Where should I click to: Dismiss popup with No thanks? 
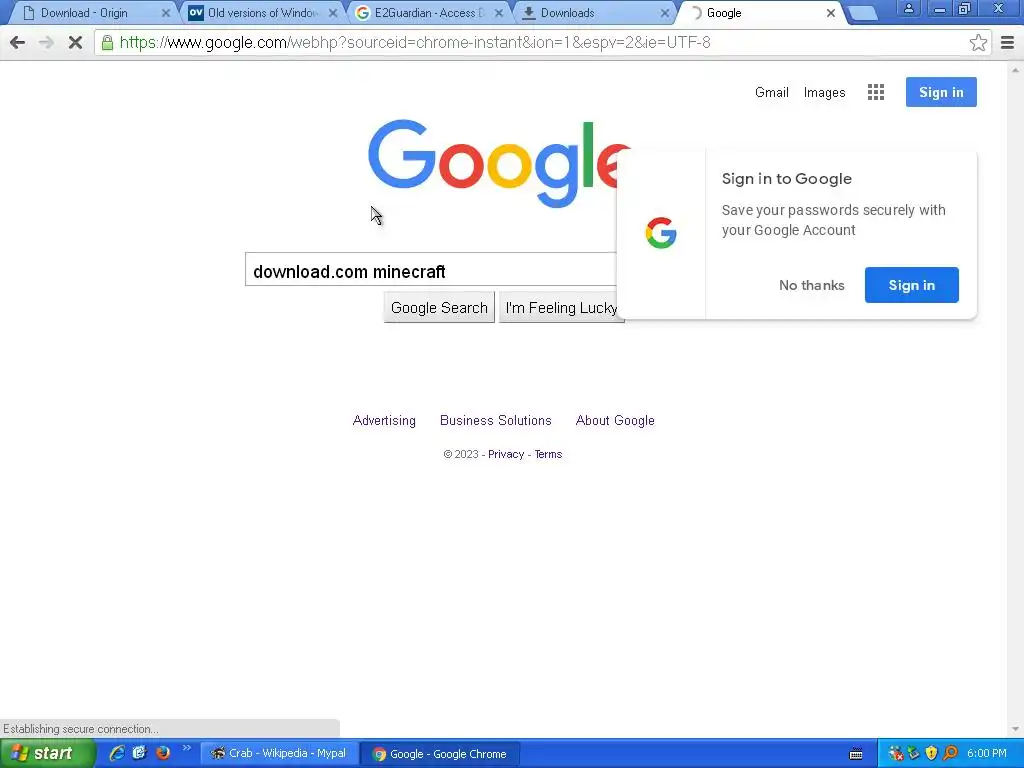812,285
